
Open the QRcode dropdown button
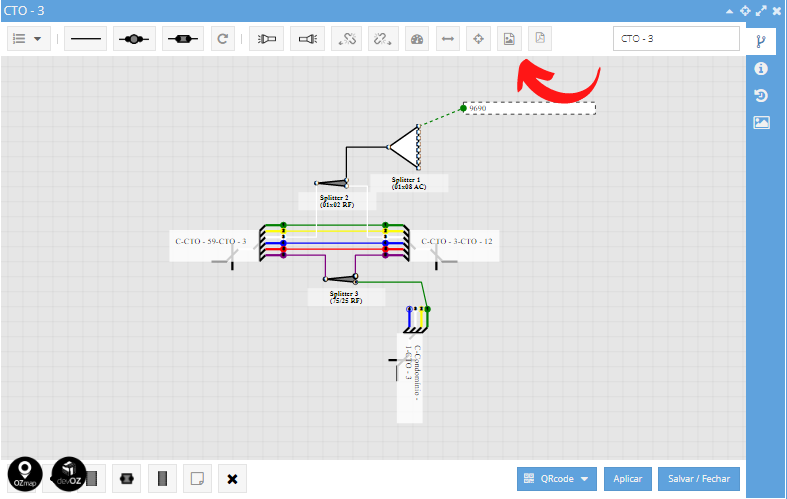(x=557, y=479)
